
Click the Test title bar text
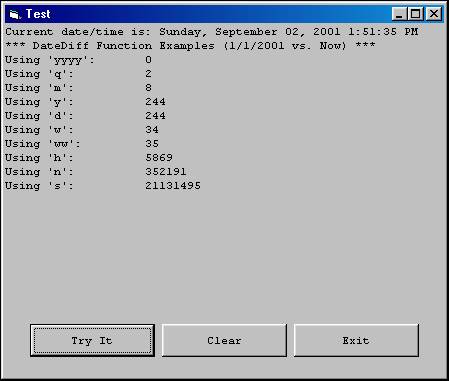tap(38, 14)
